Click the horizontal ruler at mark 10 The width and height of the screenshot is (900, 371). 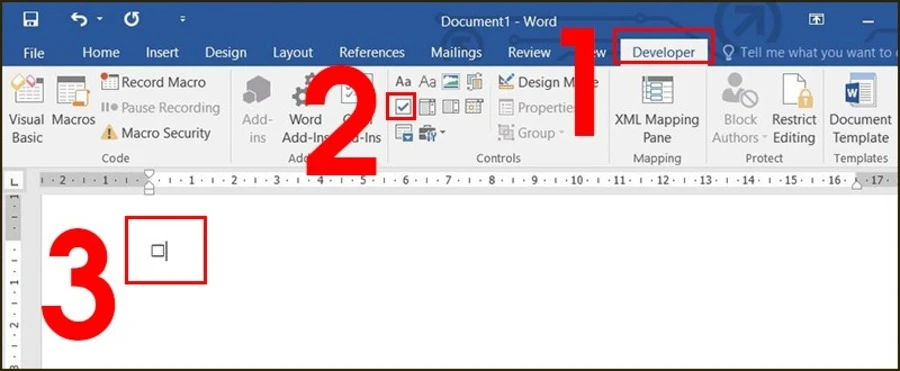[576, 180]
